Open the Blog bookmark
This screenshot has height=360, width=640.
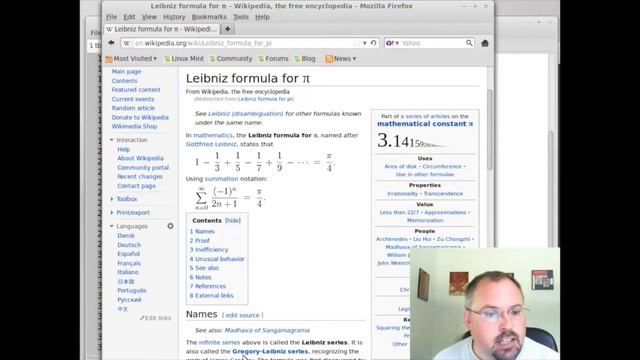point(305,59)
